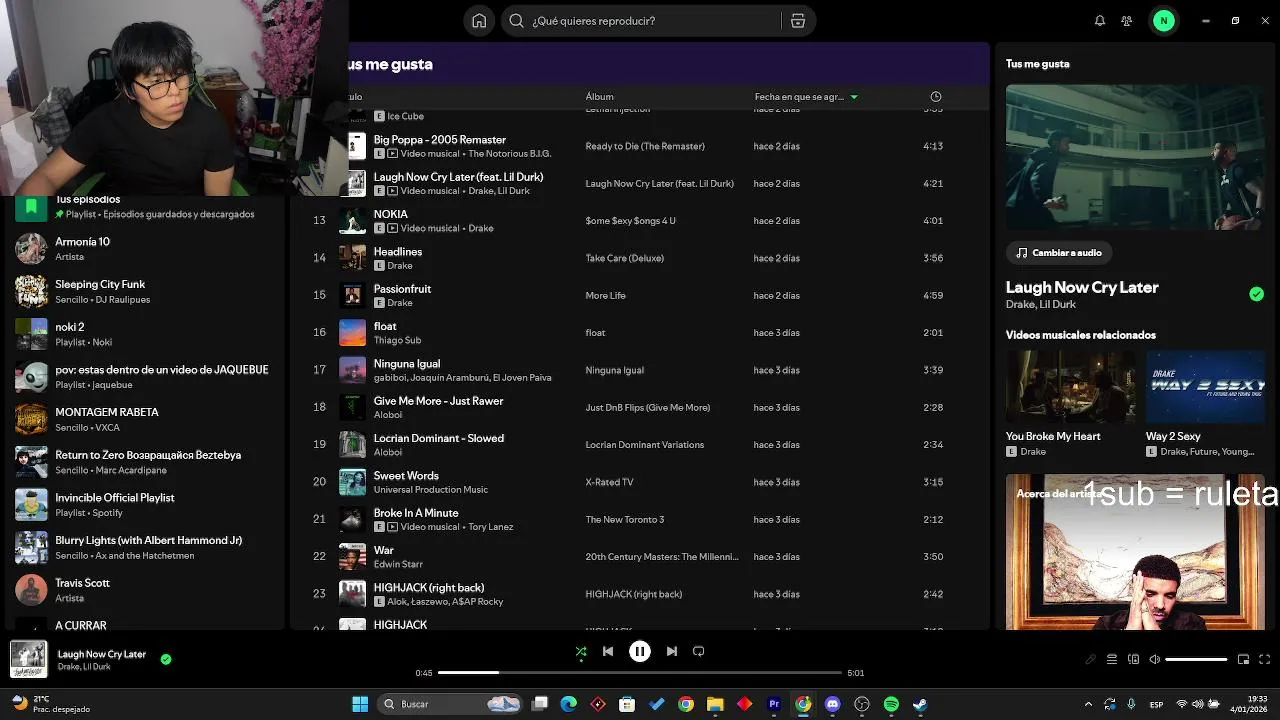
Task: Open the Take Care (Deluxe) album link
Action: pos(625,258)
